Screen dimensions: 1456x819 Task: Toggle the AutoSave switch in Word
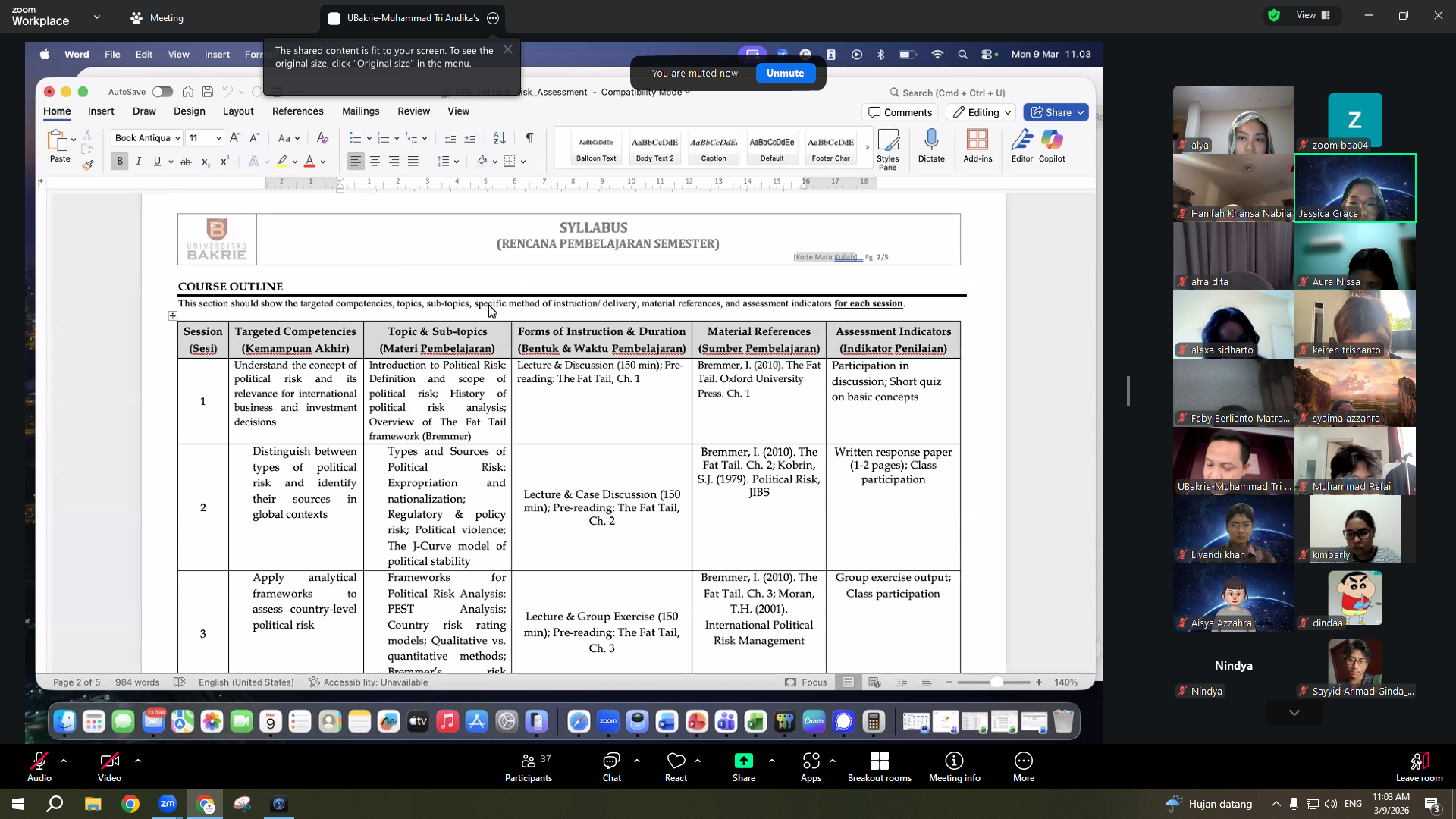(x=162, y=92)
